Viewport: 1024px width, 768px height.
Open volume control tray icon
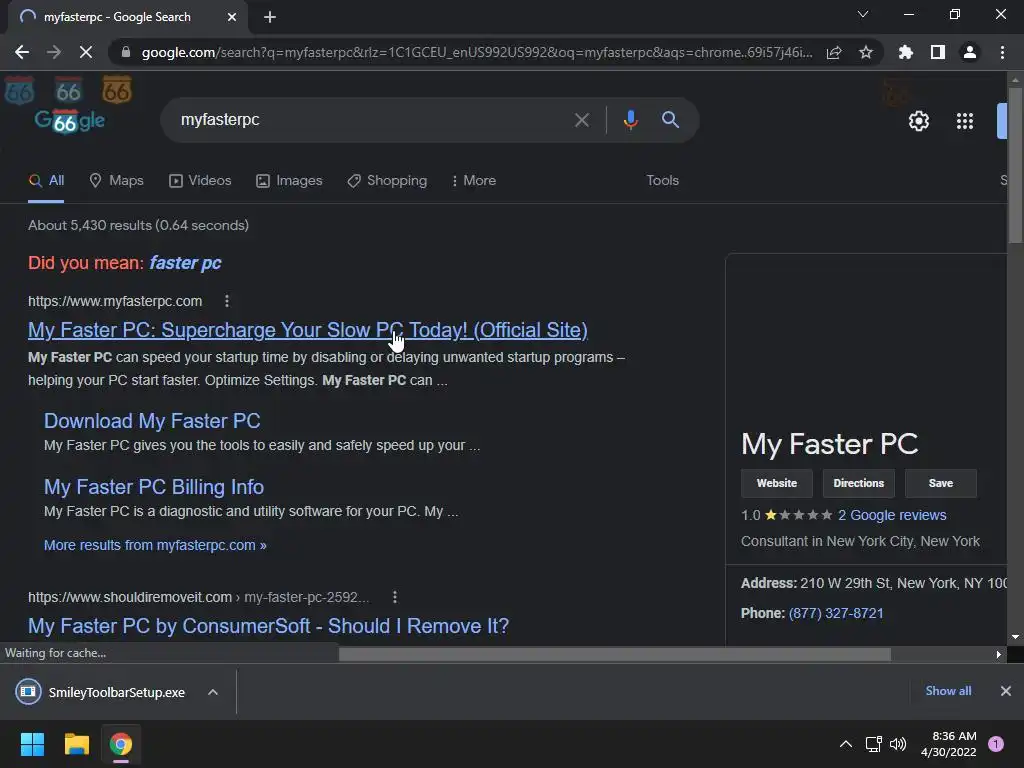click(898, 744)
